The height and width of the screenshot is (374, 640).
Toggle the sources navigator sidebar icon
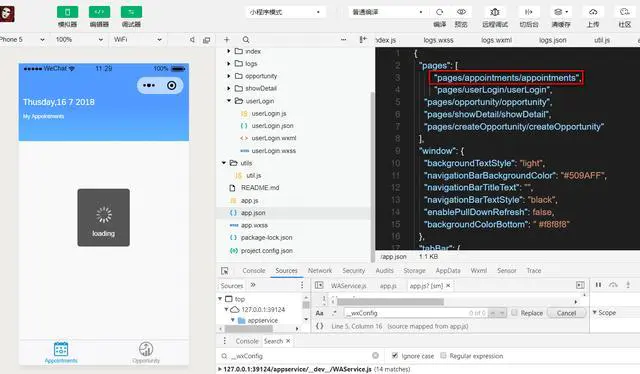(x=319, y=285)
